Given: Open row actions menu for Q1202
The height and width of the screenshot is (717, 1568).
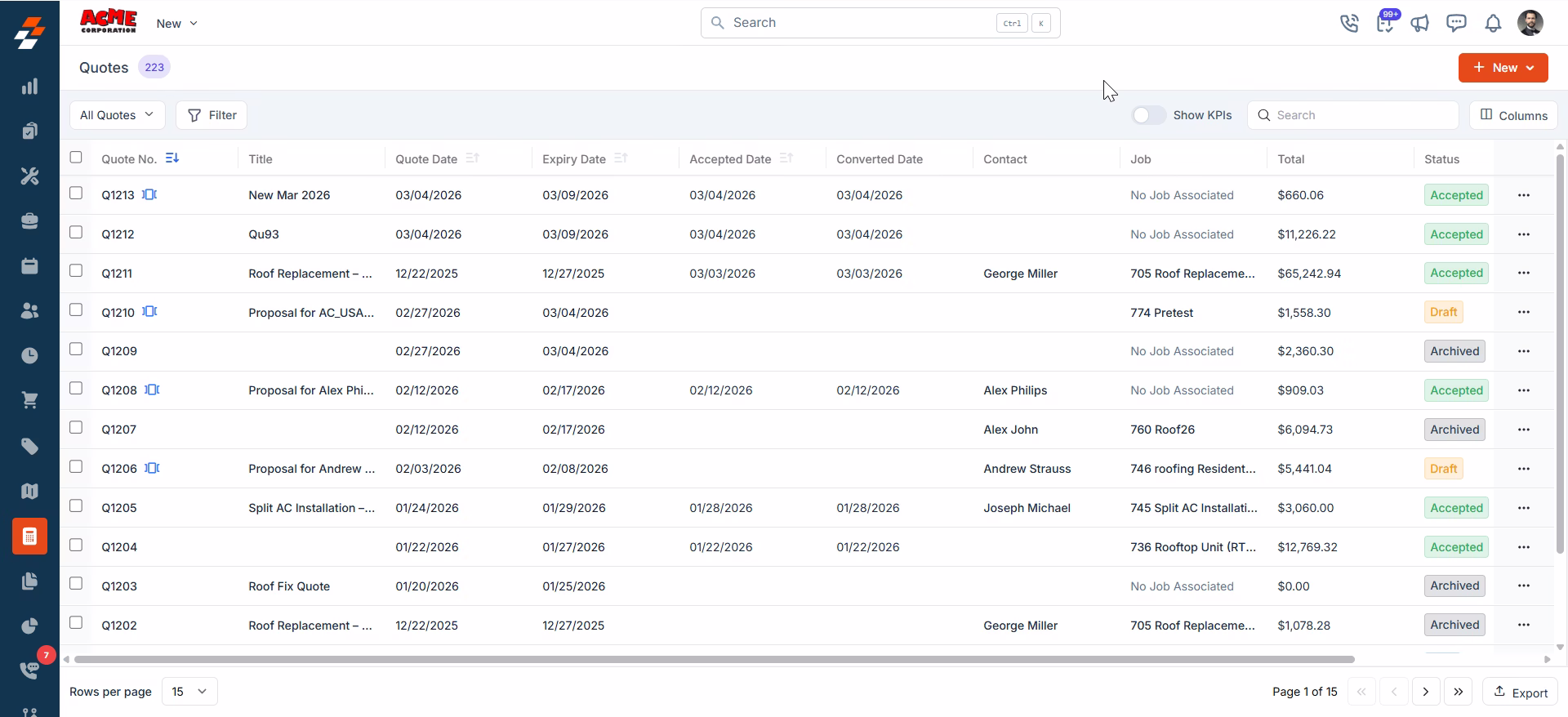Looking at the screenshot, I should [1523, 625].
